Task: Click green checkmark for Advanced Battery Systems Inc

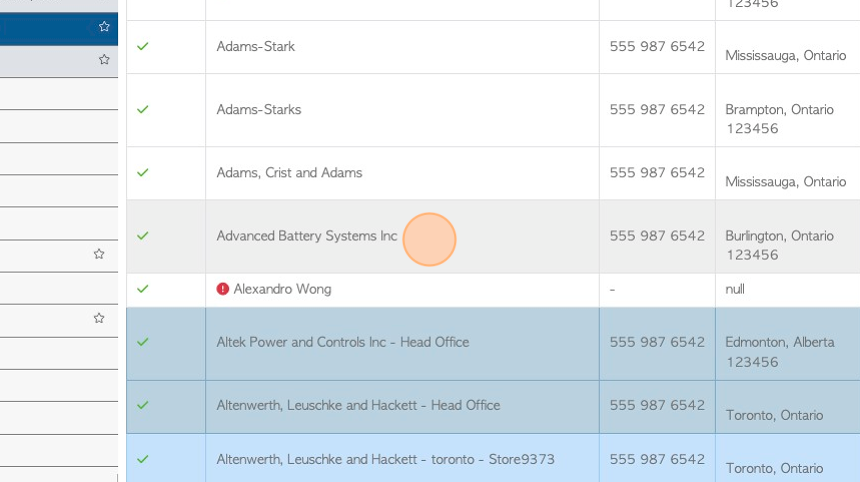Action: [x=143, y=236]
